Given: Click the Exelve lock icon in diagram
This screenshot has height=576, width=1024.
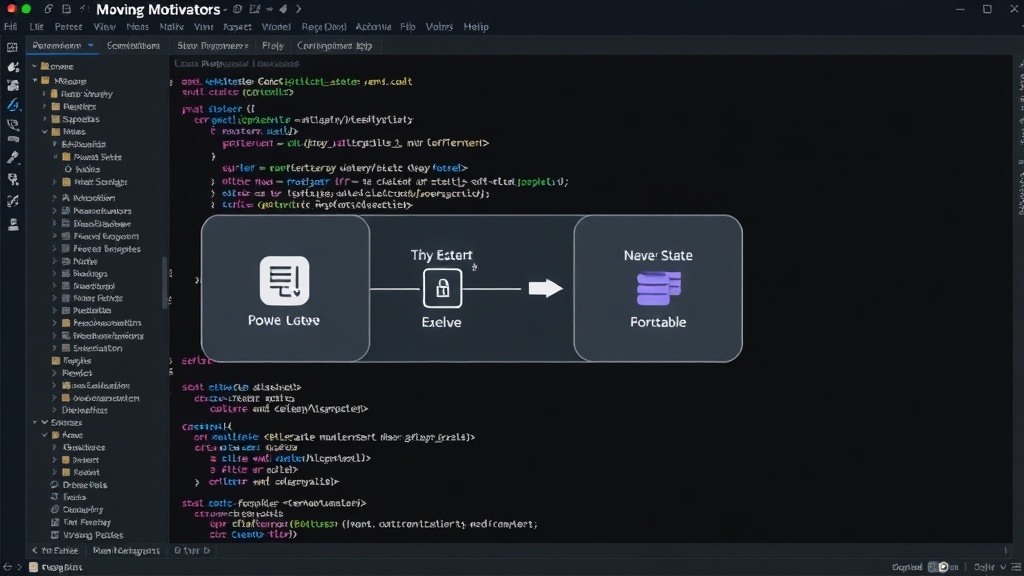Looking at the screenshot, I should click(442, 288).
